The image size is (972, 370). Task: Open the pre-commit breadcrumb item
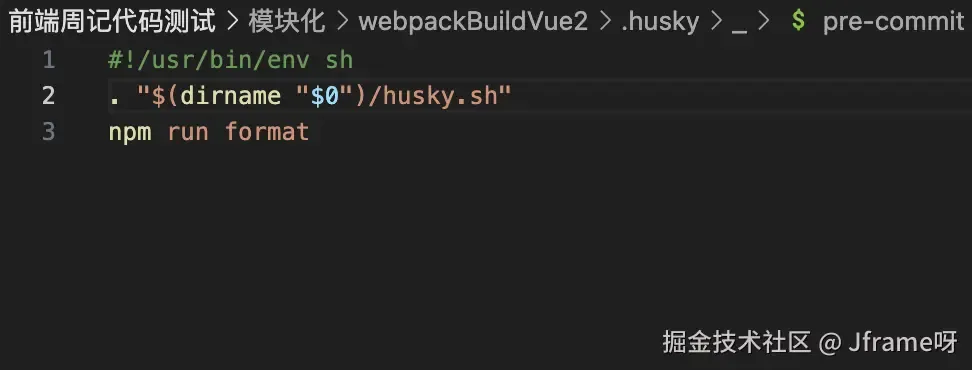click(893, 22)
